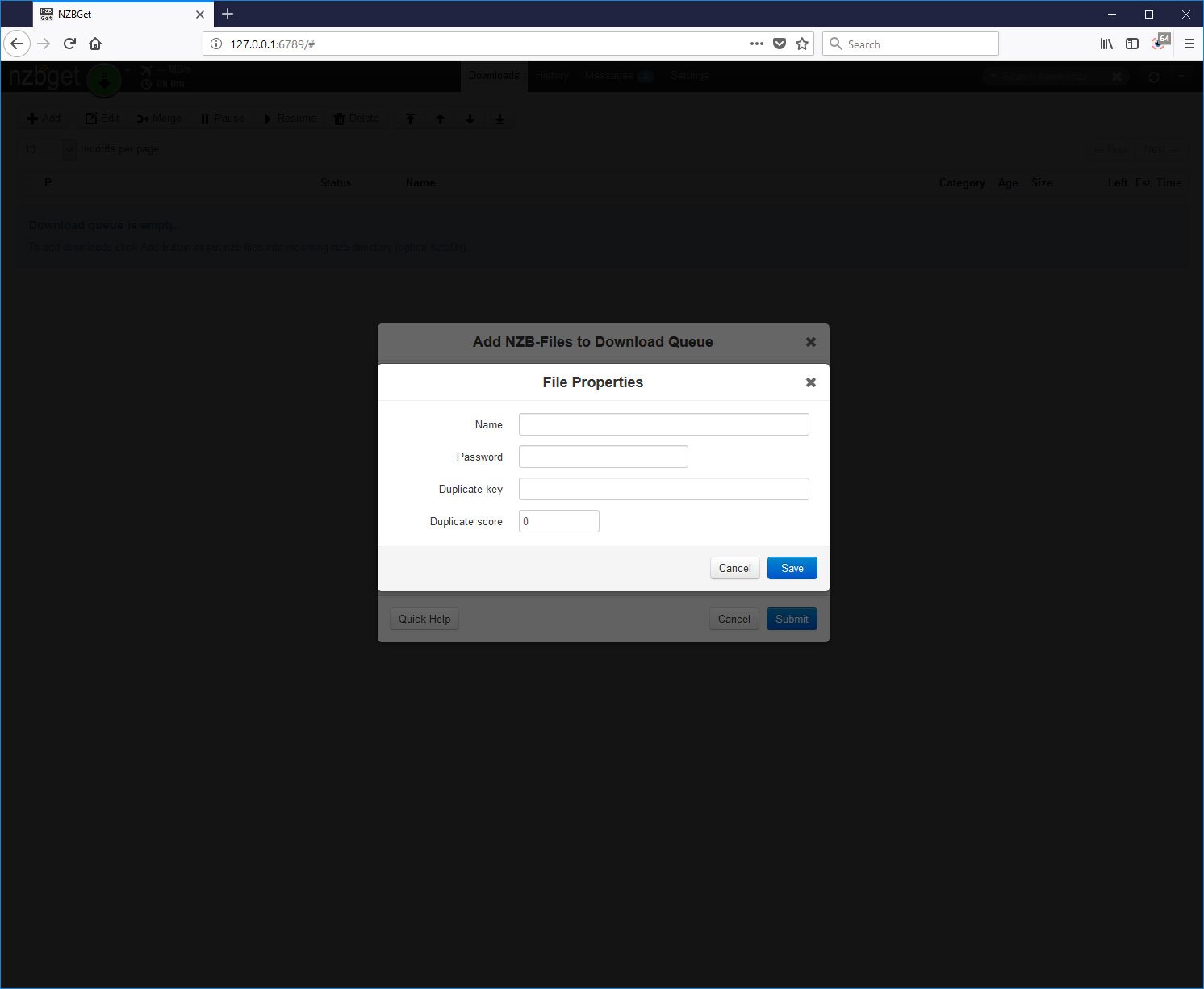Viewport: 1204px width, 989px height.
Task: Click the NZBGet refresh icon
Action: [x=1154, y=77]
